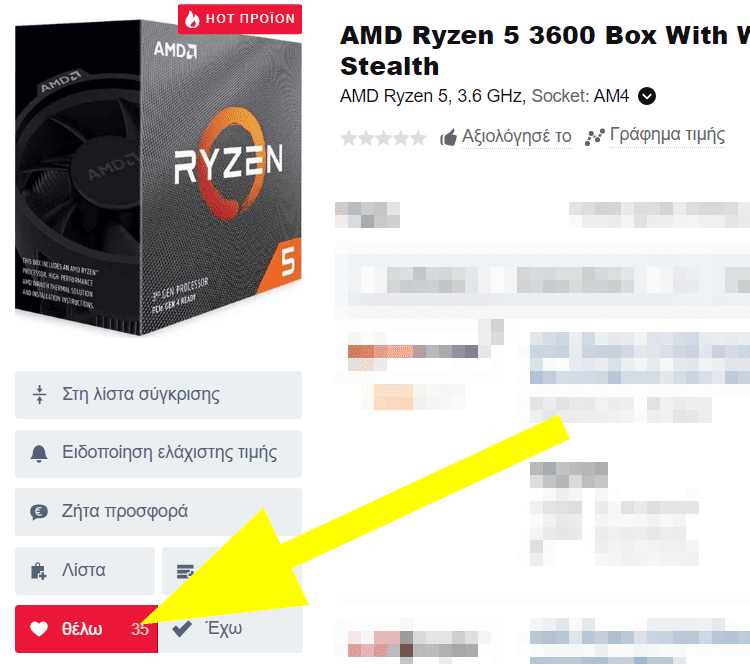Click the shopping bag plus icon
The width and height of the screenshot is (750, 664).
38,571
